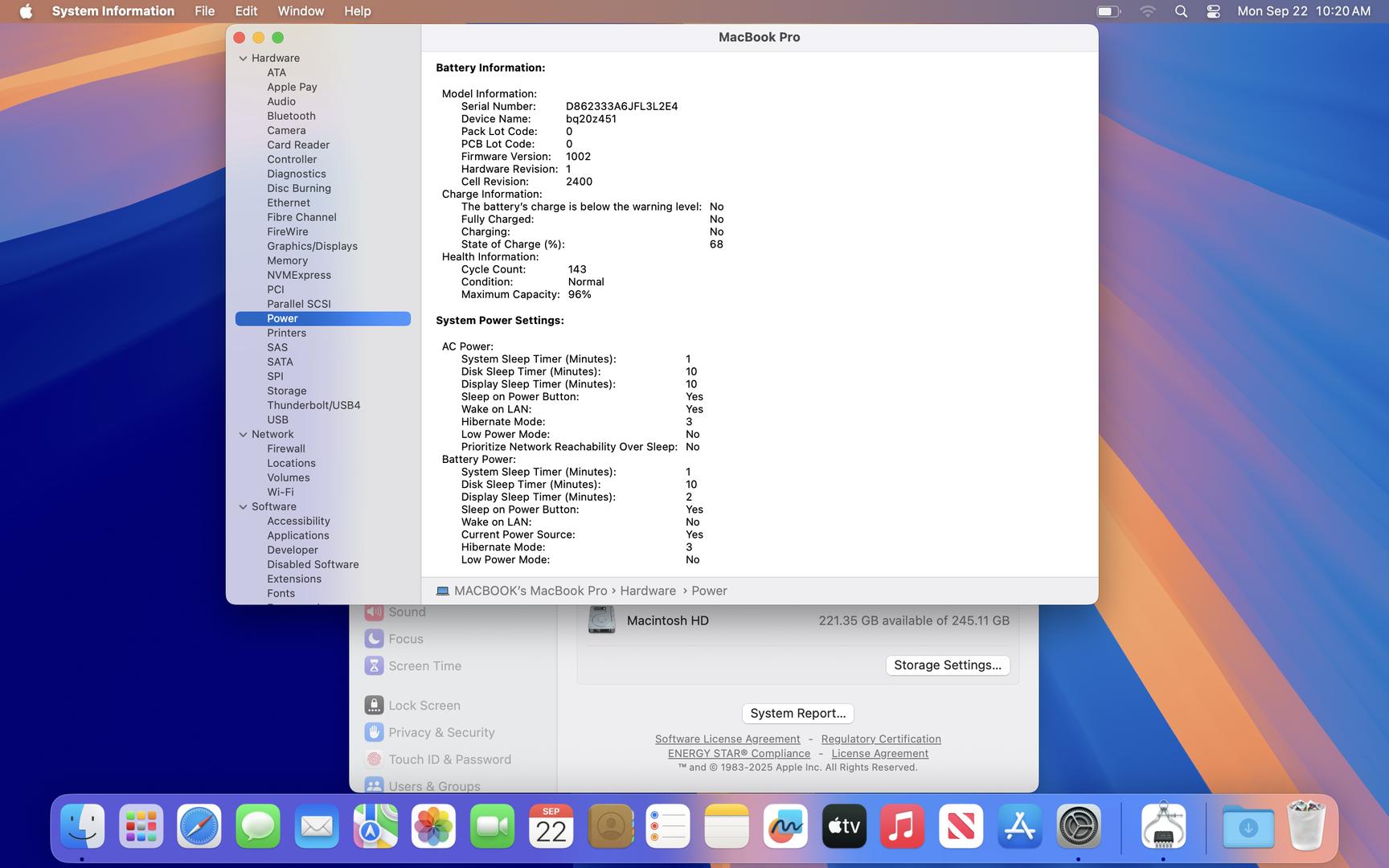This screenshot has width=1389, height=868.
Task: Collapse the Hardware section
Action: pos(243,58)
